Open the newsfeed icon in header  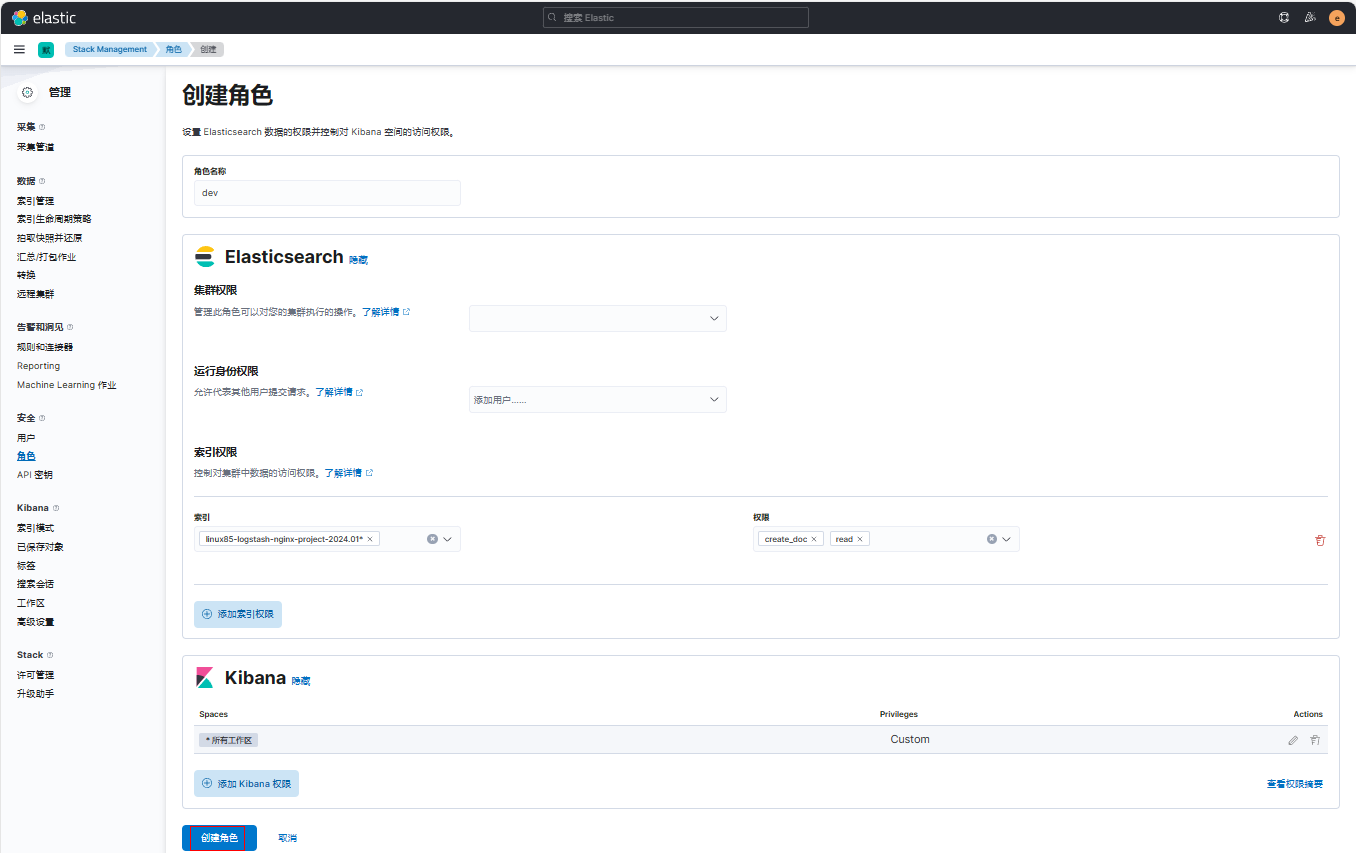[1310, 18]
